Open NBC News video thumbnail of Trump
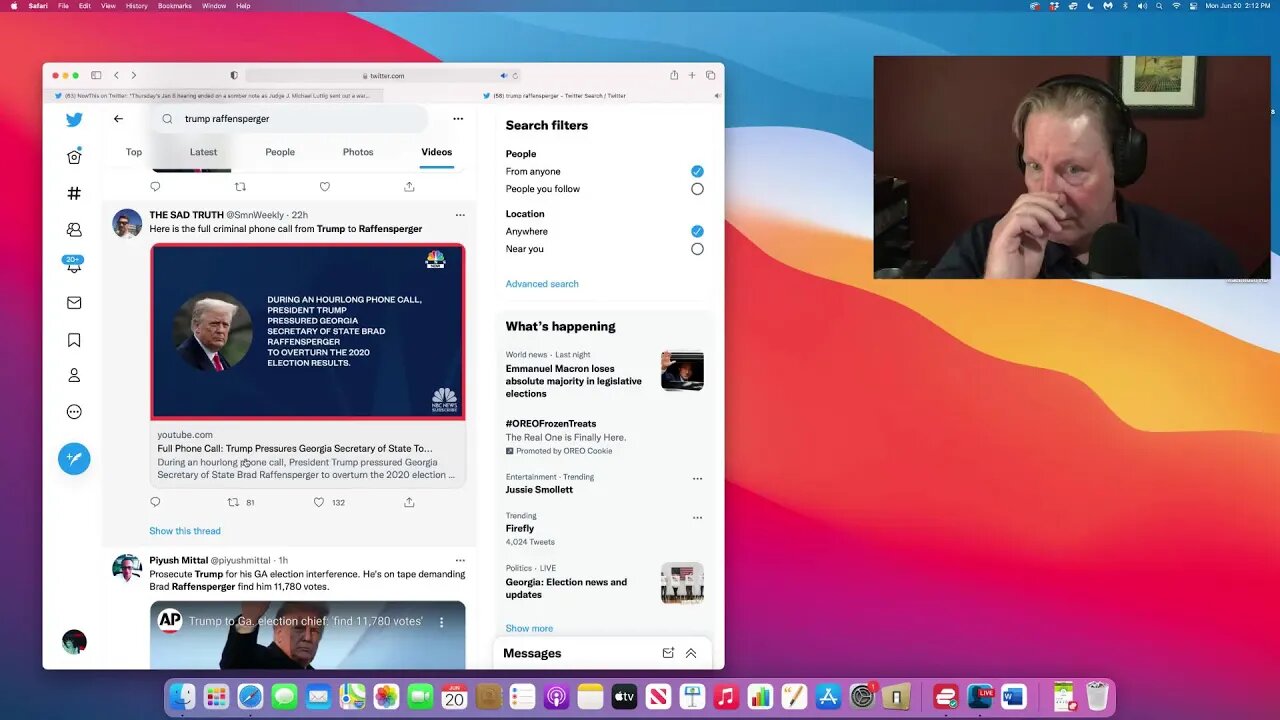 [x=308, y=331]
